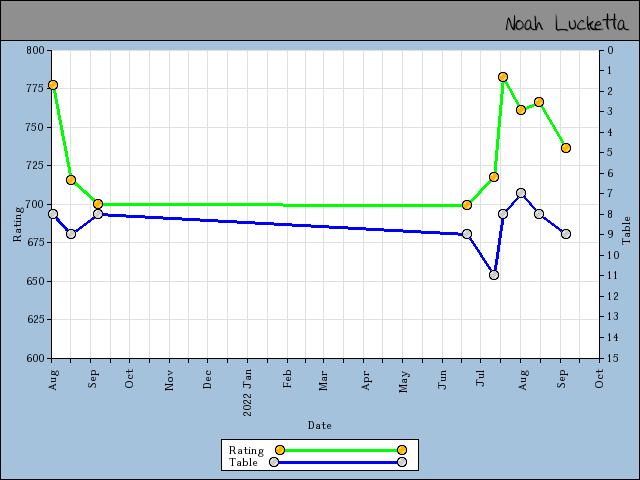Click the '2022 Jan' date axis label

pyautogui.click(x=248, y=385)
